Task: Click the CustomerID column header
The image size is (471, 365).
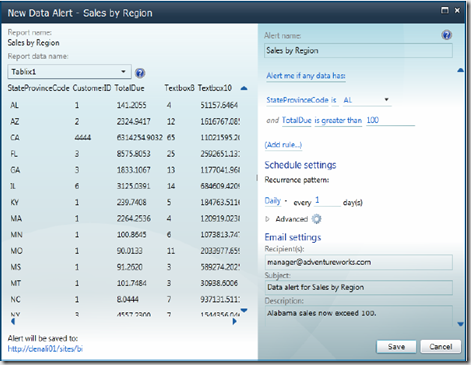Action: 92,88
